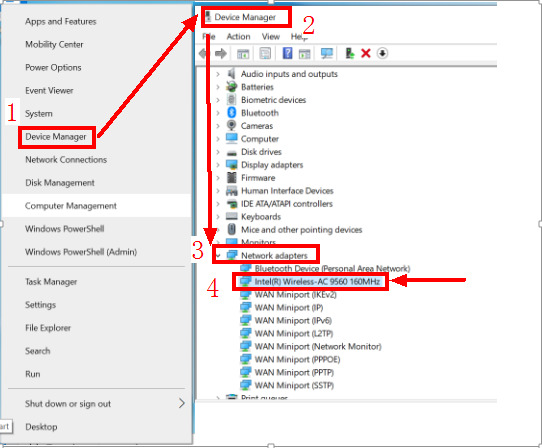
Task: Expand the Display adapters tree node
Action: pyautogui.click(x=217, y=165)
